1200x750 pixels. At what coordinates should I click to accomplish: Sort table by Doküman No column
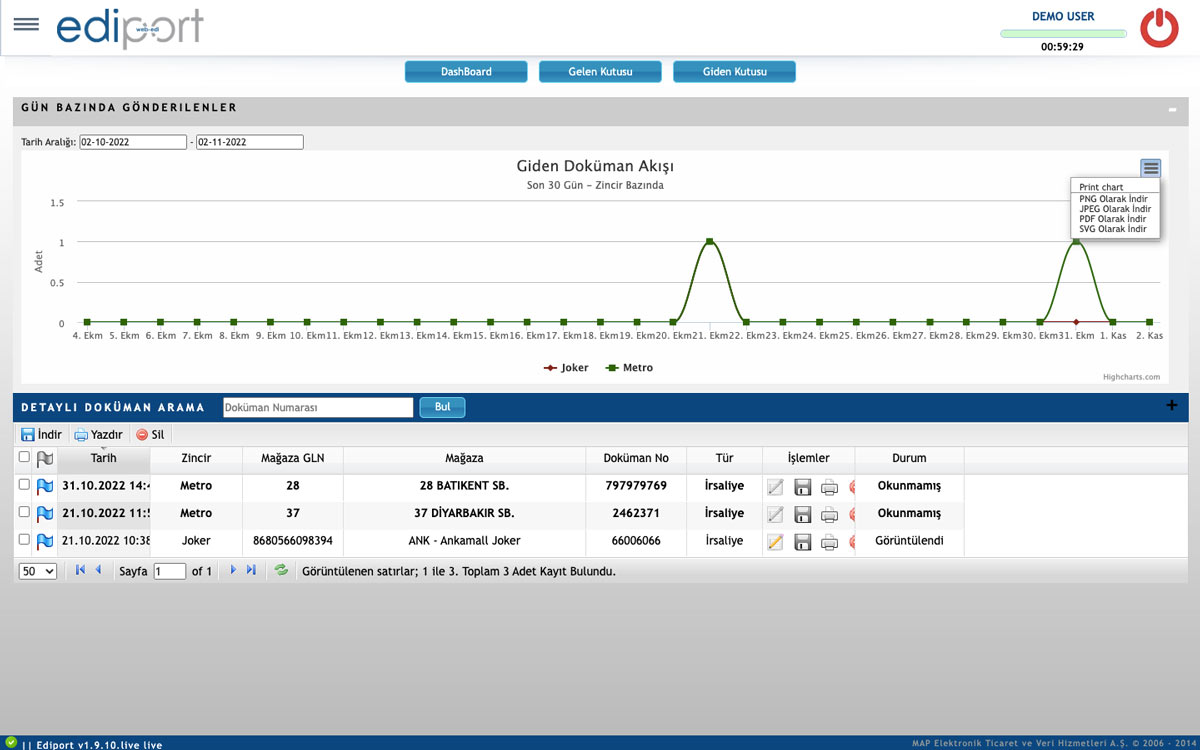point(636,458)
